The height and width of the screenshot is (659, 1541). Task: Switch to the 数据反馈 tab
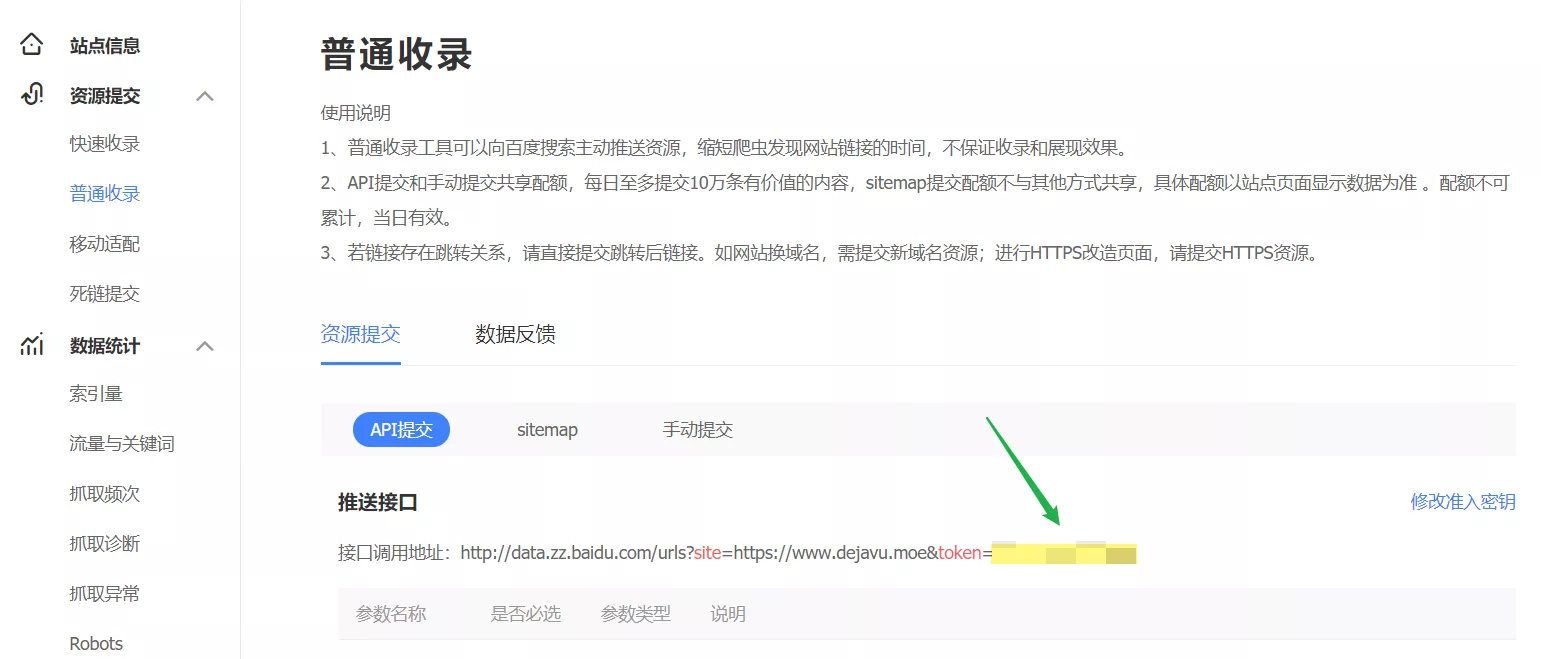point(515,335)
